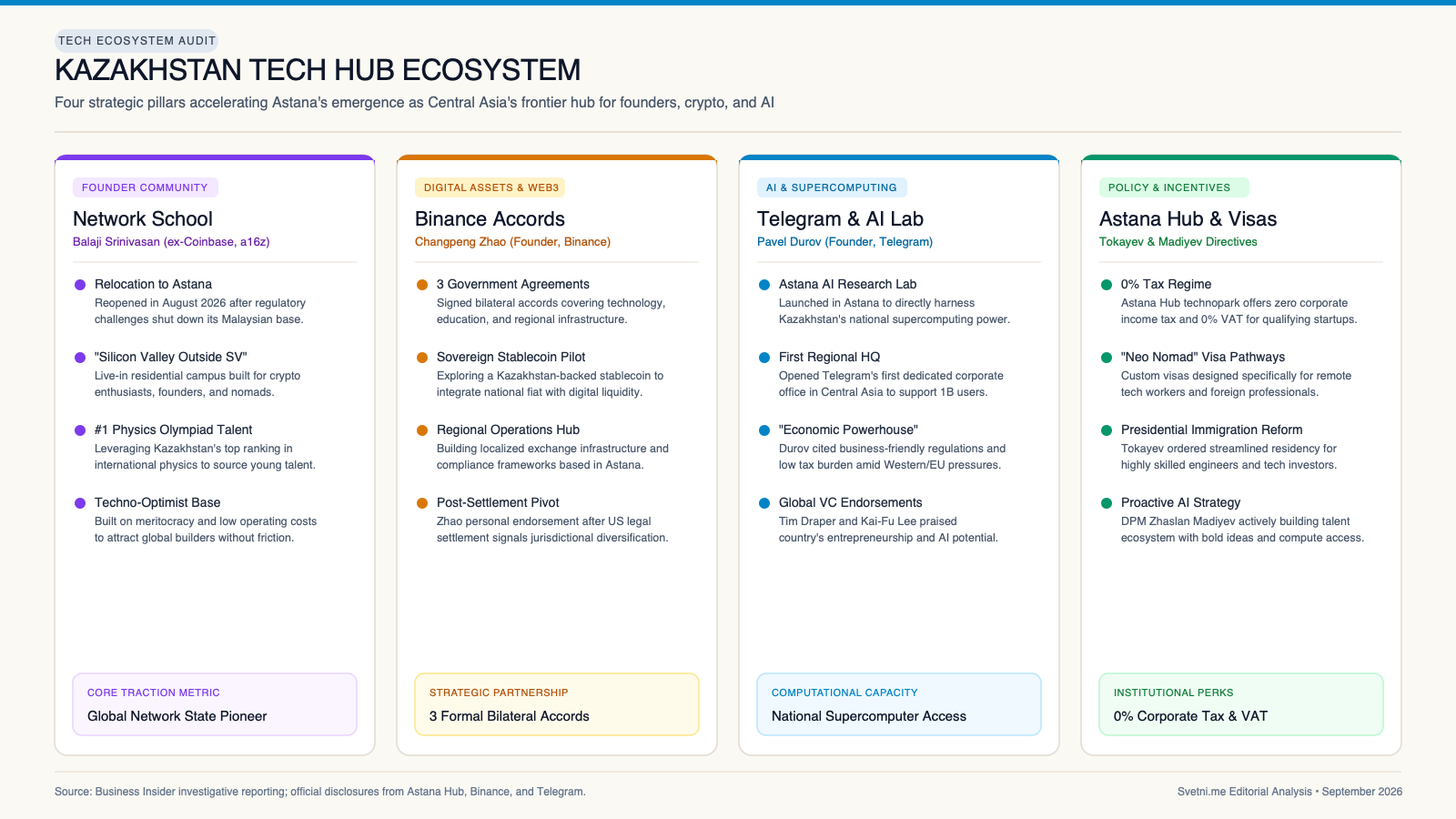Select the Astana Hub & Visas card heading
Image resolution: width=1456 pixels, height=819 pixels.
click(1188, 219)
